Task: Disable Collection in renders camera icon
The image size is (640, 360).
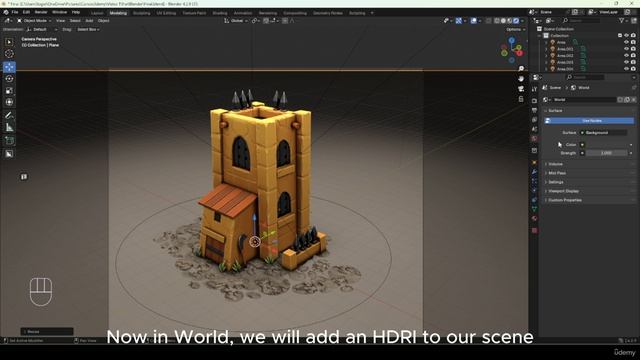Action: click(x=633, y=36)
